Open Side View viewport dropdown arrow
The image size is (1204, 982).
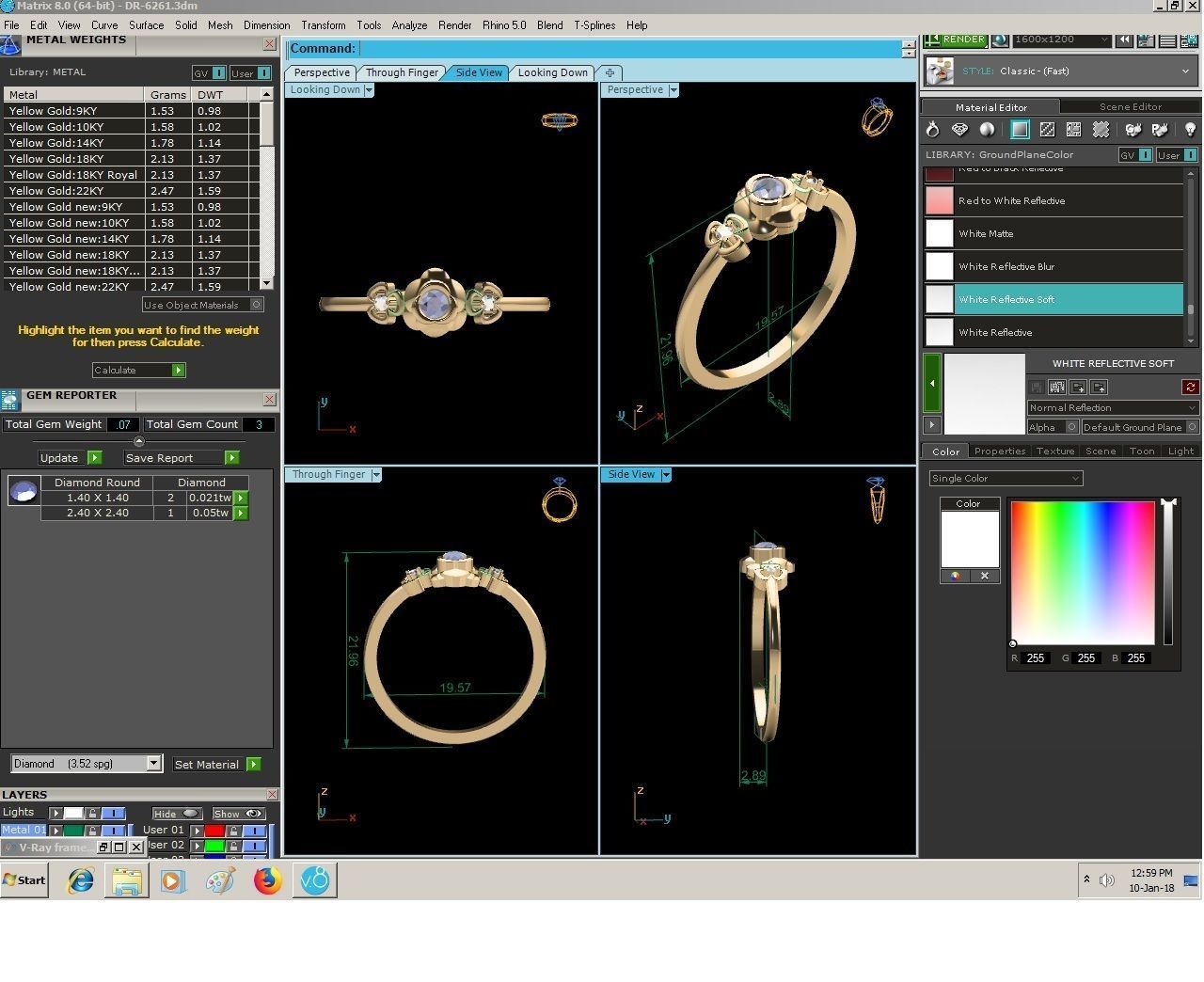point(666,475)
